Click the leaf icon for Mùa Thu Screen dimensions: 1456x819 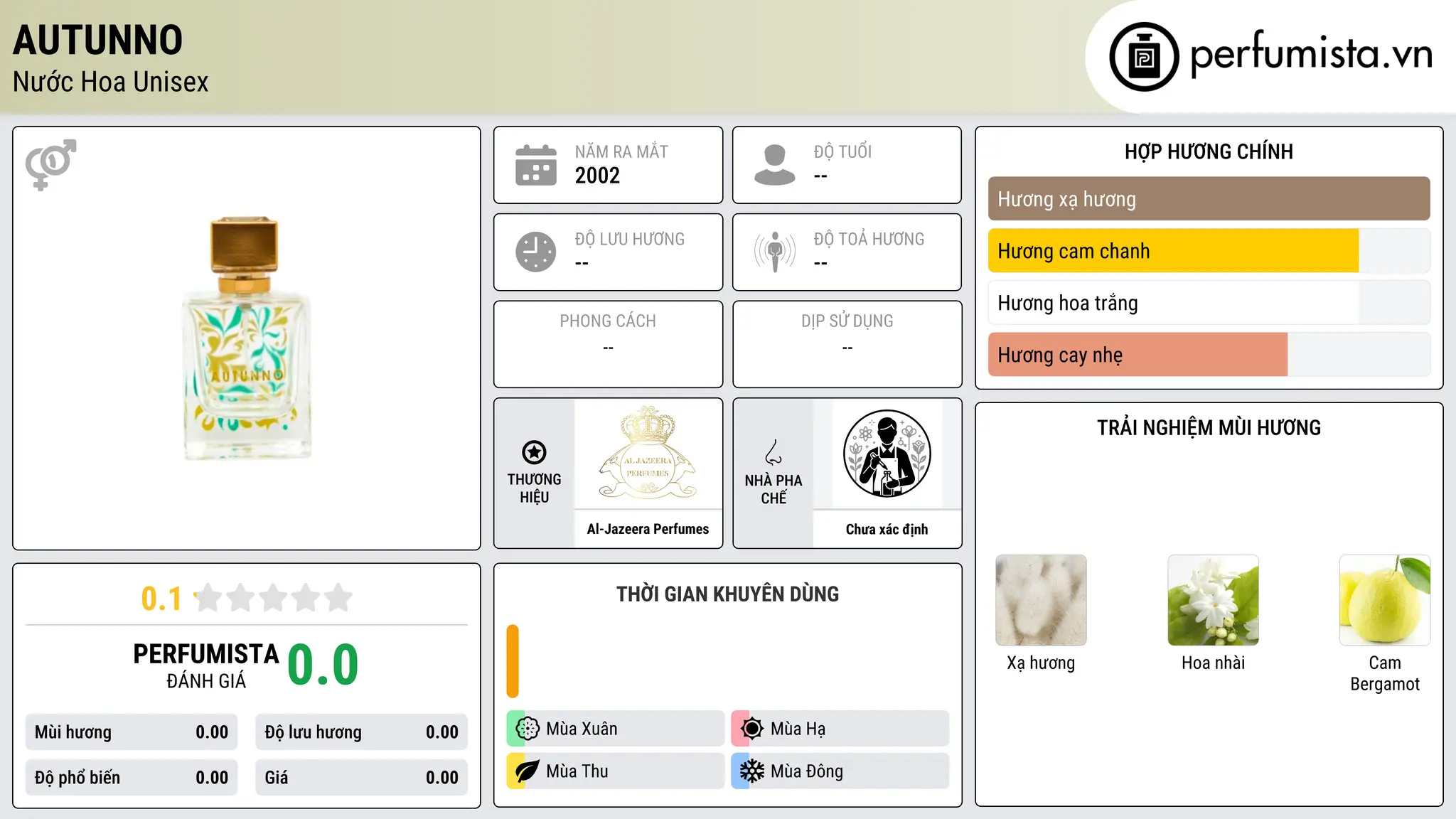point(528,771)
